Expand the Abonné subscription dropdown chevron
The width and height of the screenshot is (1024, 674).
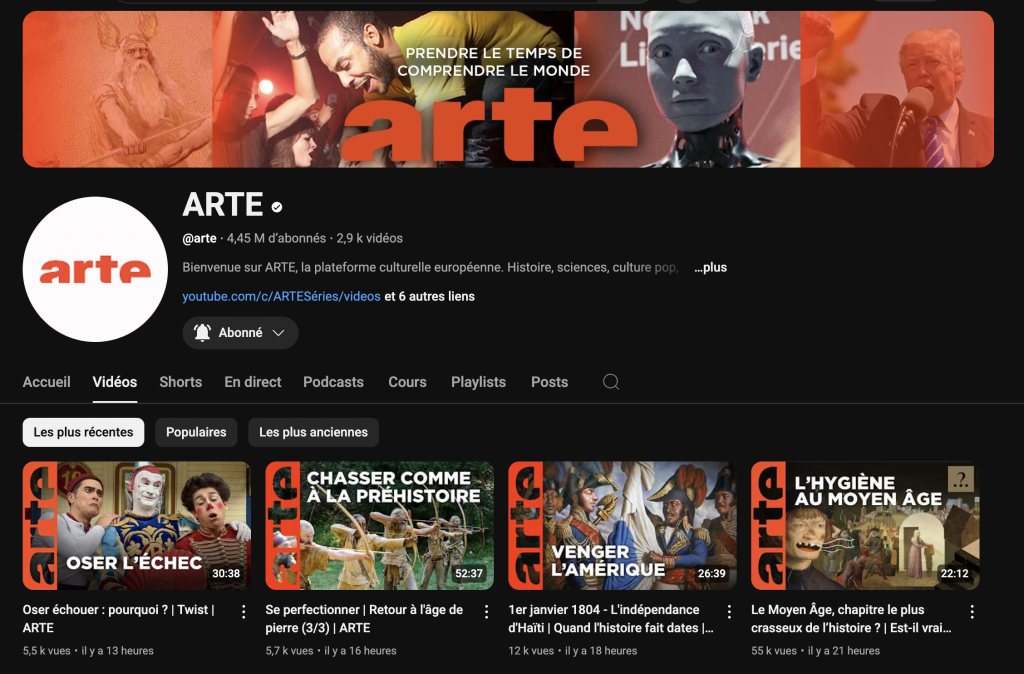coord(279,333)
